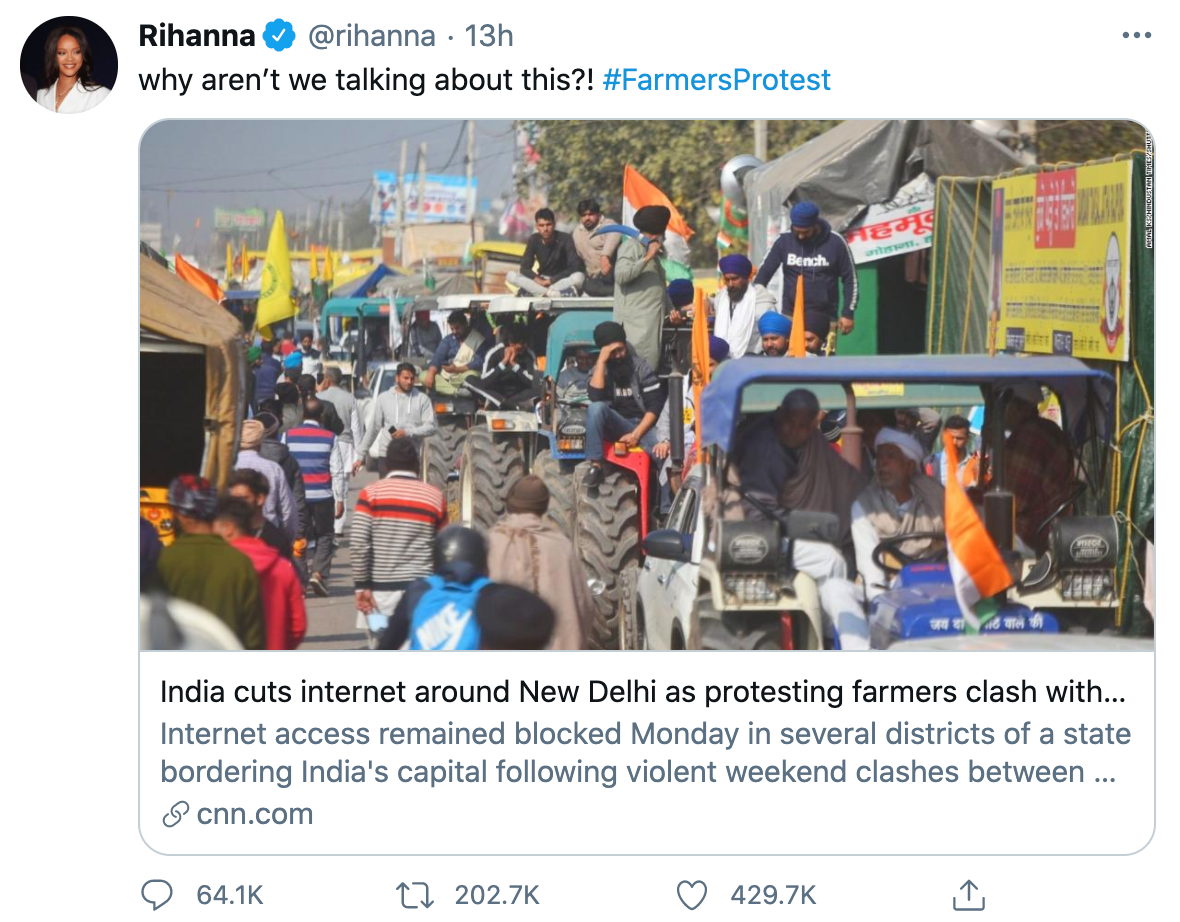Click the 13h tweet timestamp
This screenshot has width=1180, height=922.
(489, 37)
